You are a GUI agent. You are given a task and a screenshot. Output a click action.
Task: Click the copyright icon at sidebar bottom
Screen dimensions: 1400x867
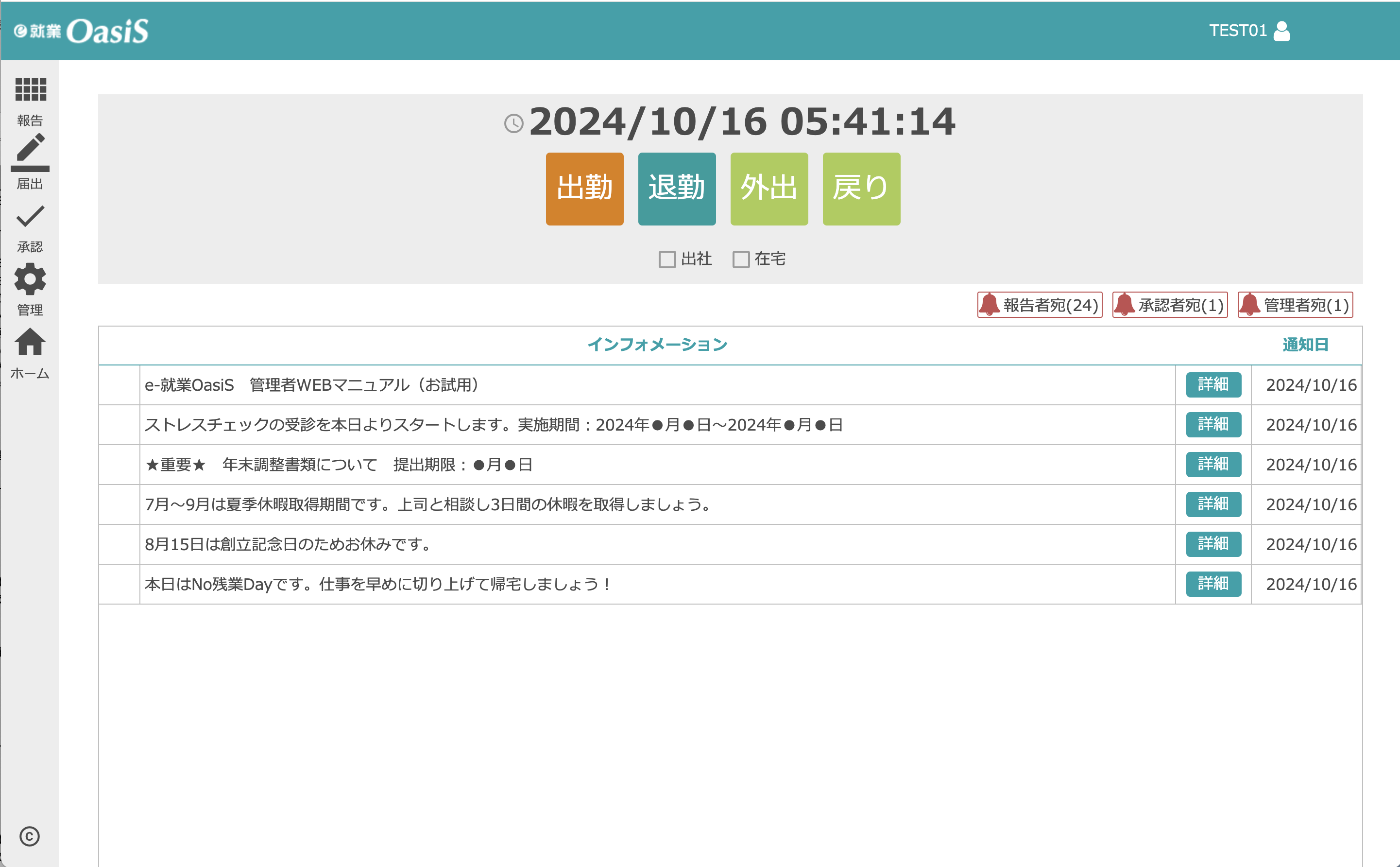29,836
